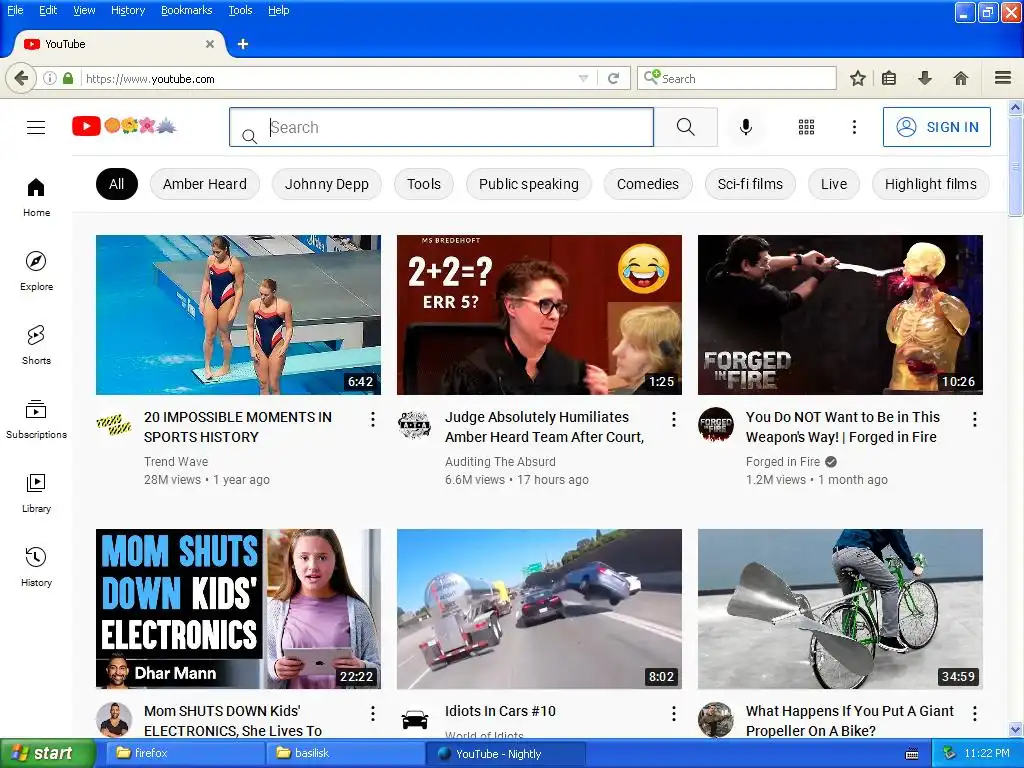This screenshot has height=768, width=1024.
Task: Open options menu for 20 Impossible Moments video
Action: point(373,419)
